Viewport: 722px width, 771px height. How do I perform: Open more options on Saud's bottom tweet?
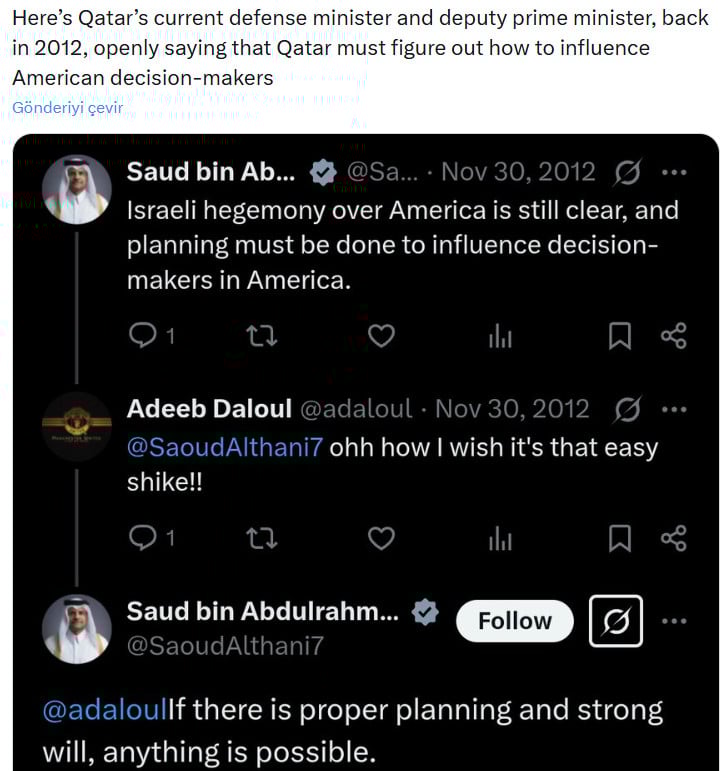(675, 621)
